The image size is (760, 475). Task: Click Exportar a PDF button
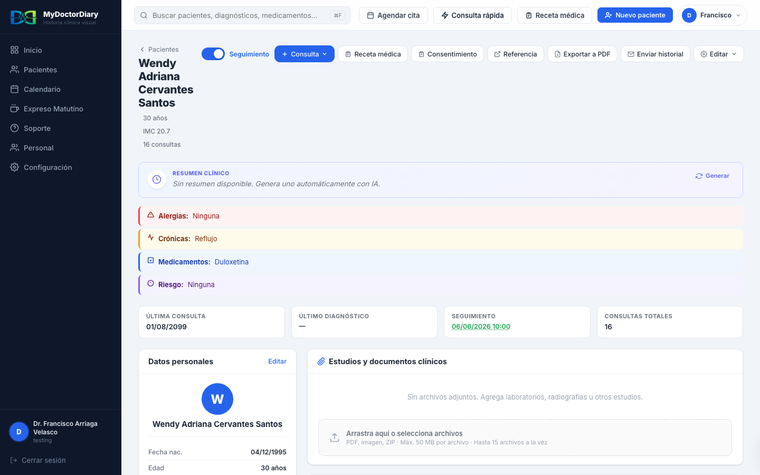click(582, 54)
